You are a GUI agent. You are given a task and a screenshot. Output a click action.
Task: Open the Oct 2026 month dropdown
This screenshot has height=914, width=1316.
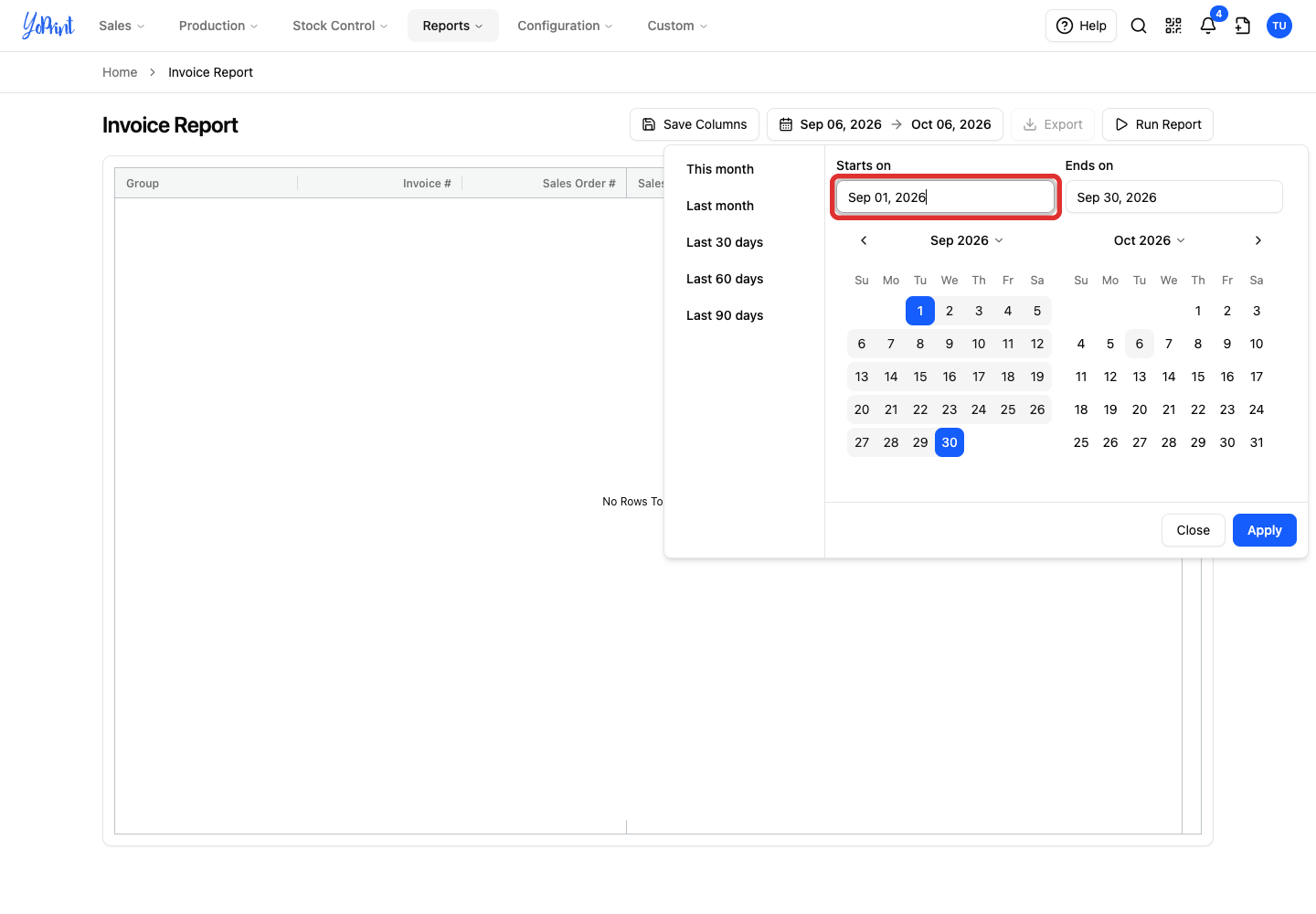pos(1150,240)
